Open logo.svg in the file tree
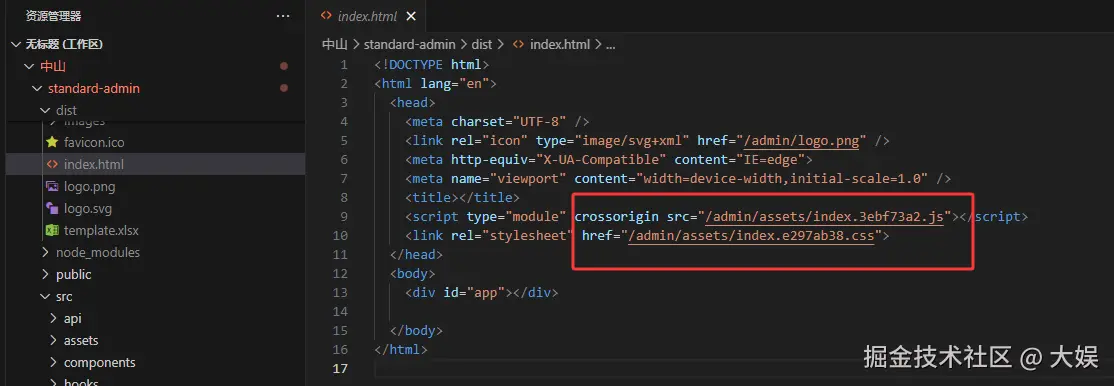Viewport: 1114px width, 386px height. coord(88,209)
